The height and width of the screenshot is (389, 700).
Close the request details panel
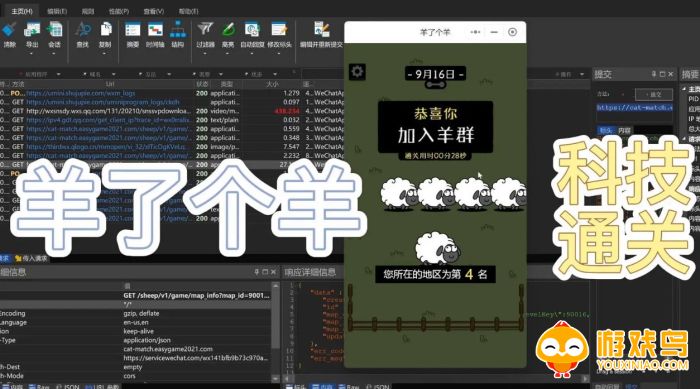pos(273,272)
